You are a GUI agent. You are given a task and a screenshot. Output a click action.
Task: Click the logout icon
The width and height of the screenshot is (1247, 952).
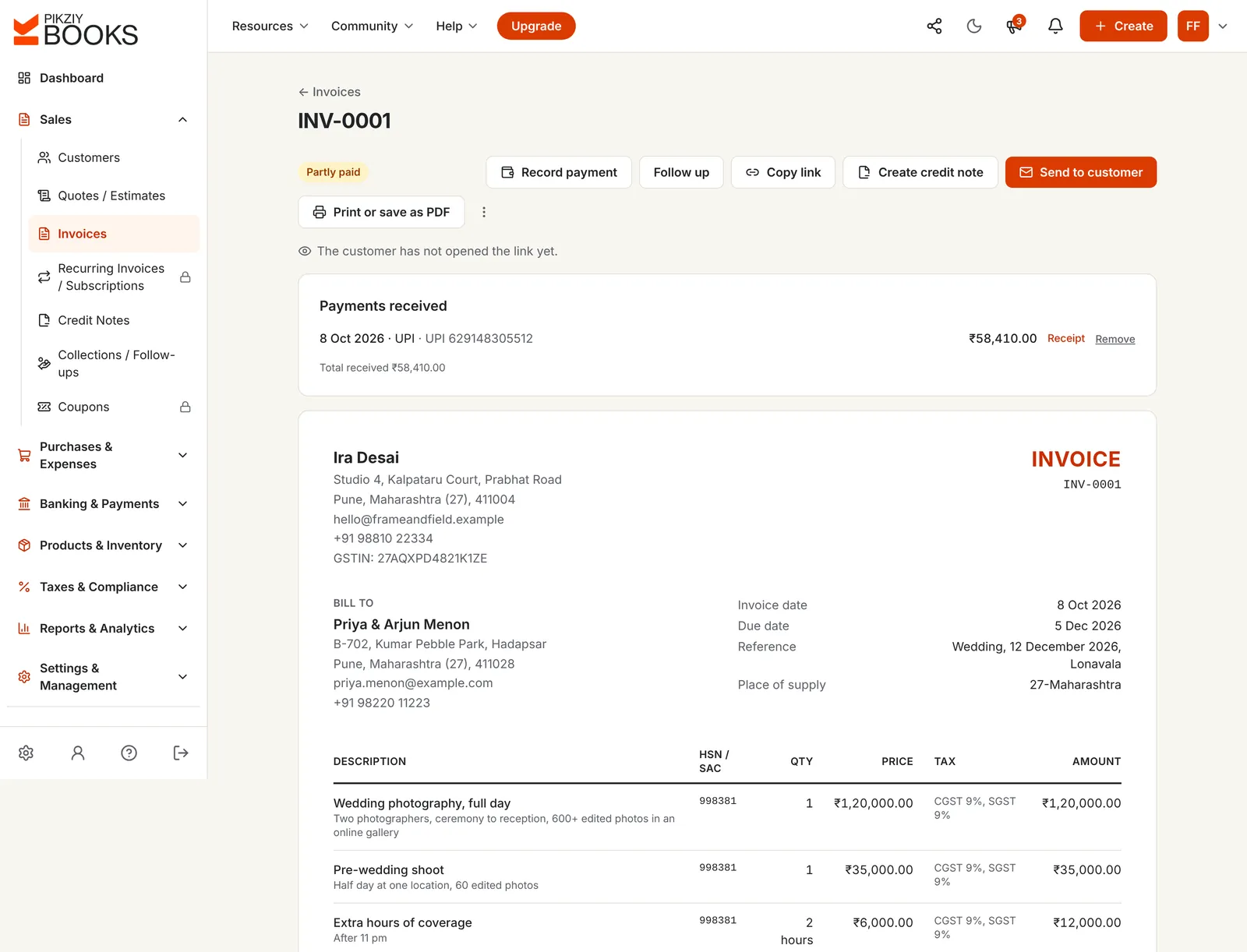pos(181,753)
